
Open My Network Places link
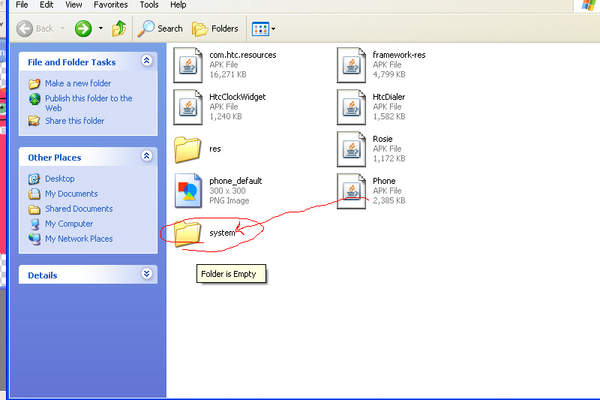tap(79, 238)
